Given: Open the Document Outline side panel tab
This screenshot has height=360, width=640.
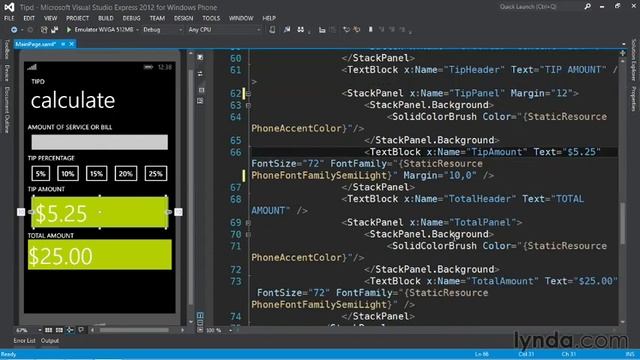Looking at the screenshot, I should point(7,110).
